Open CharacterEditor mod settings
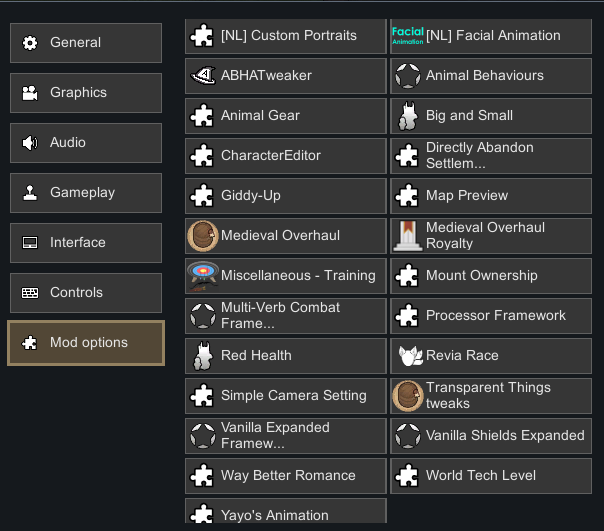Viewport: 604px width, 531px height. [x=286, y=156]
